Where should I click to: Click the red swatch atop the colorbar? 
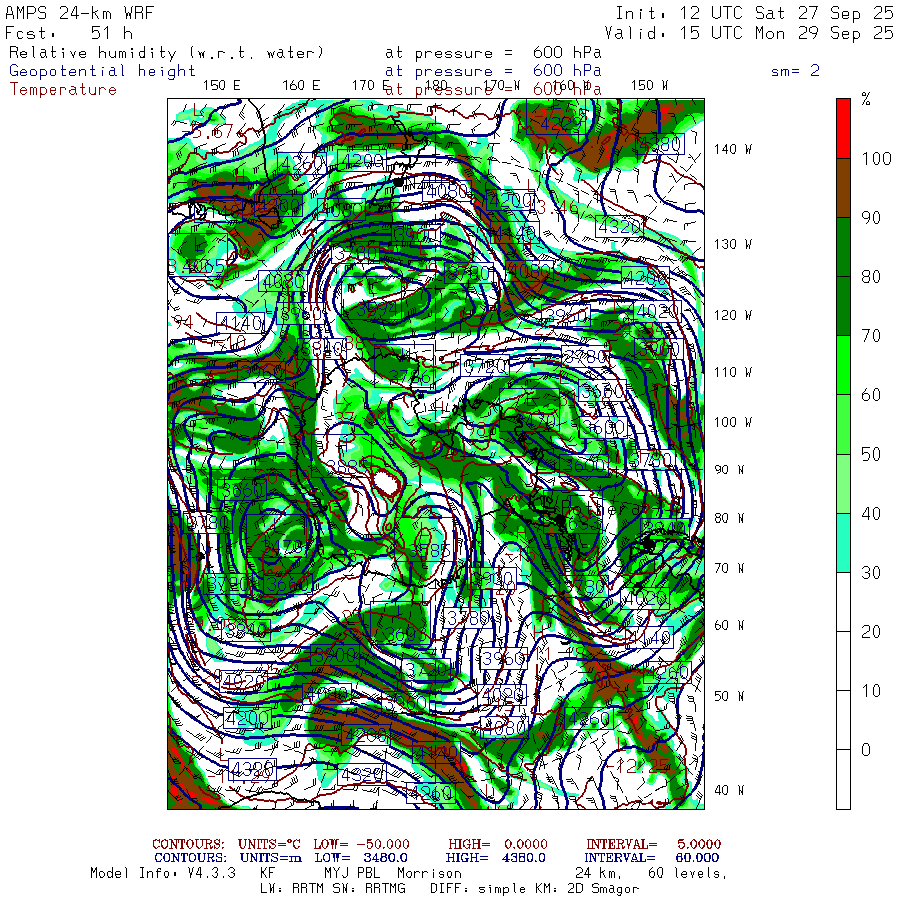843,127
